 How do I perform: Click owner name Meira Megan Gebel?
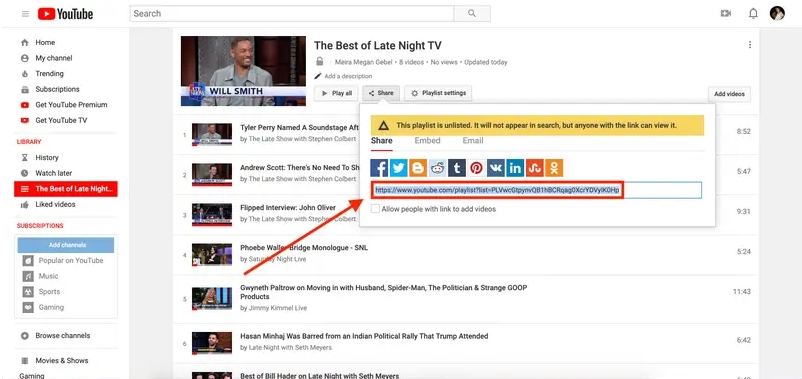point(364,62)
